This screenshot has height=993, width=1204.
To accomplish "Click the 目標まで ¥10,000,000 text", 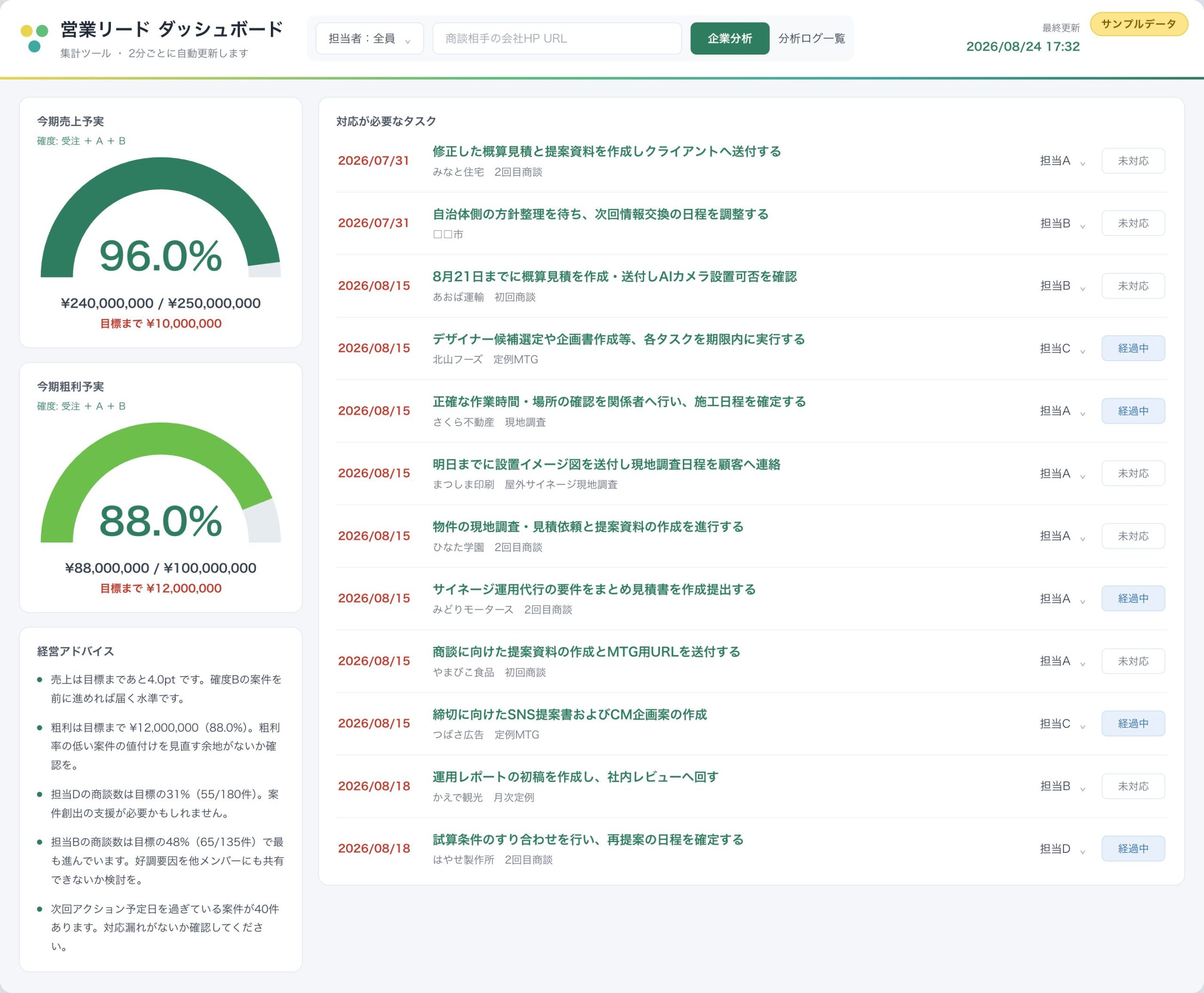I will 161,324.
